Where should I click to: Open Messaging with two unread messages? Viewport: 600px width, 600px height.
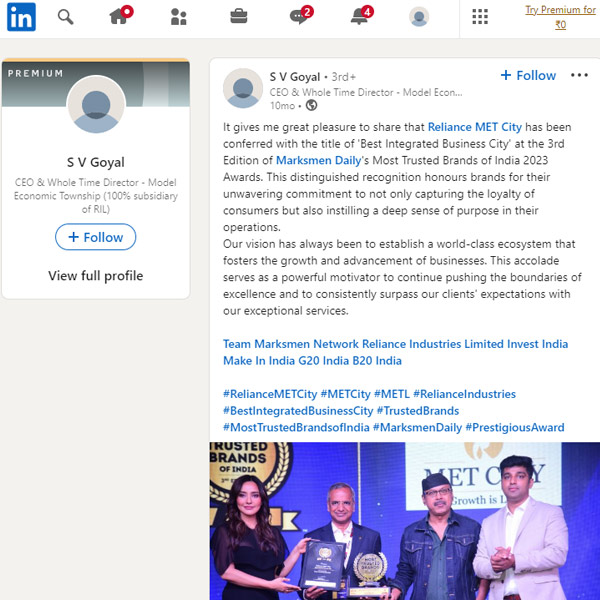click(301, 16)
